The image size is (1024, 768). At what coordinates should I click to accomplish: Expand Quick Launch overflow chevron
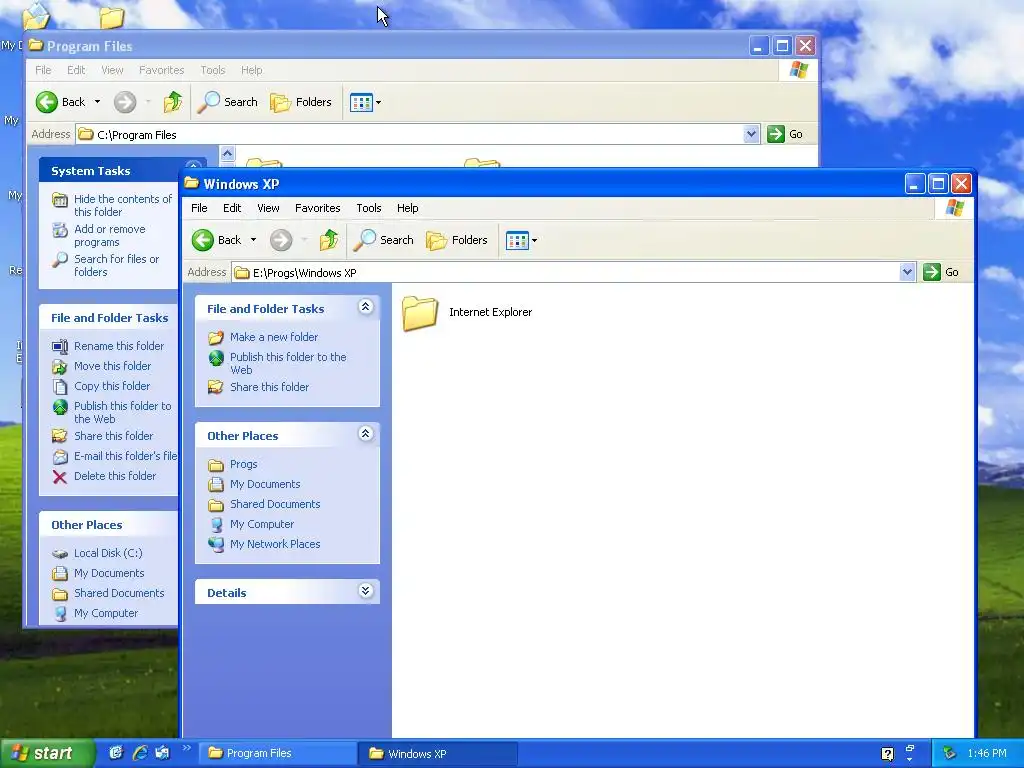coord(186,748)
